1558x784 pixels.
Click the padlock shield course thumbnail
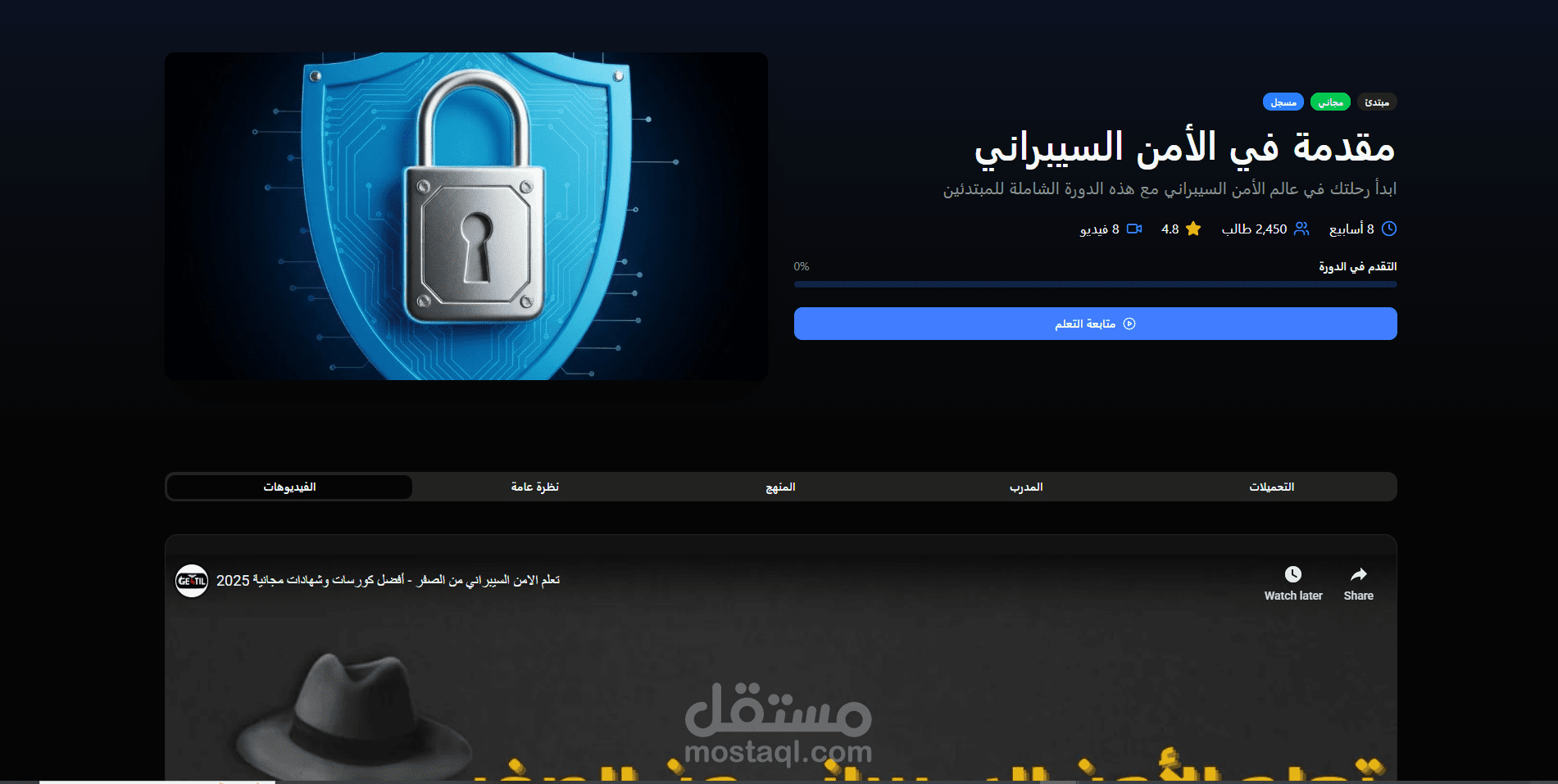(466, 216)
